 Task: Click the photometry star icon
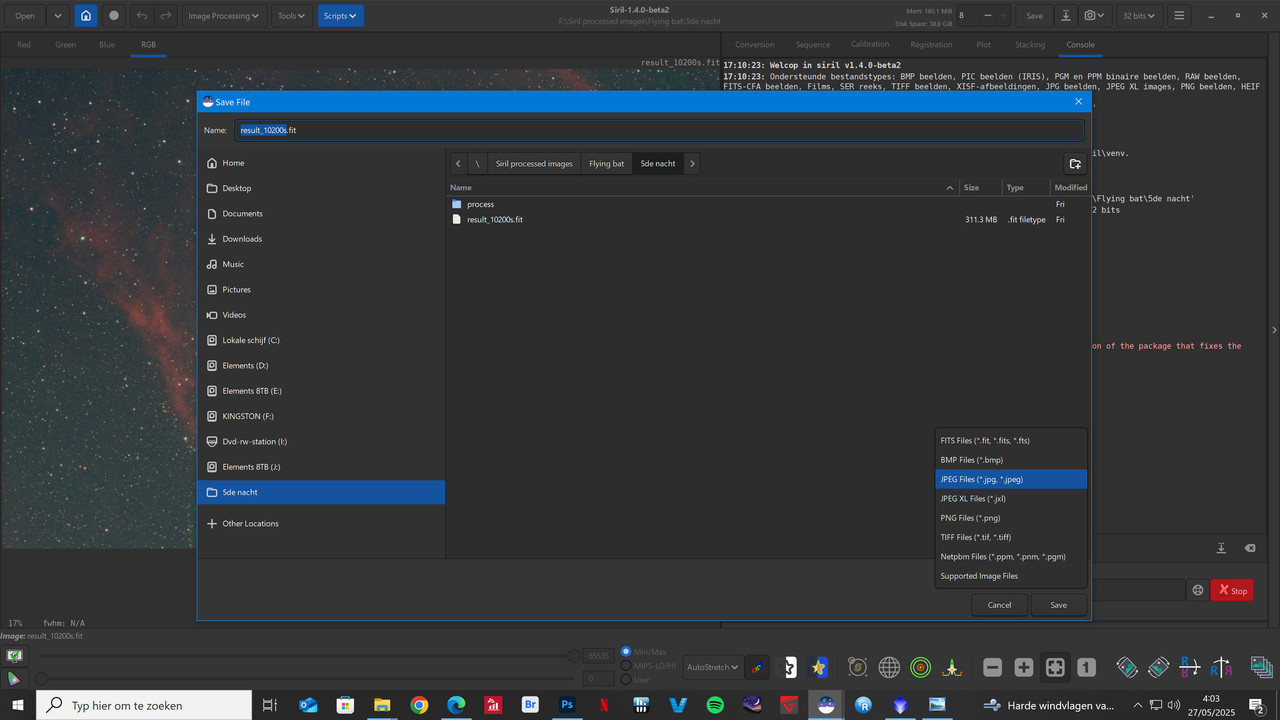click(x=820, y=667)
